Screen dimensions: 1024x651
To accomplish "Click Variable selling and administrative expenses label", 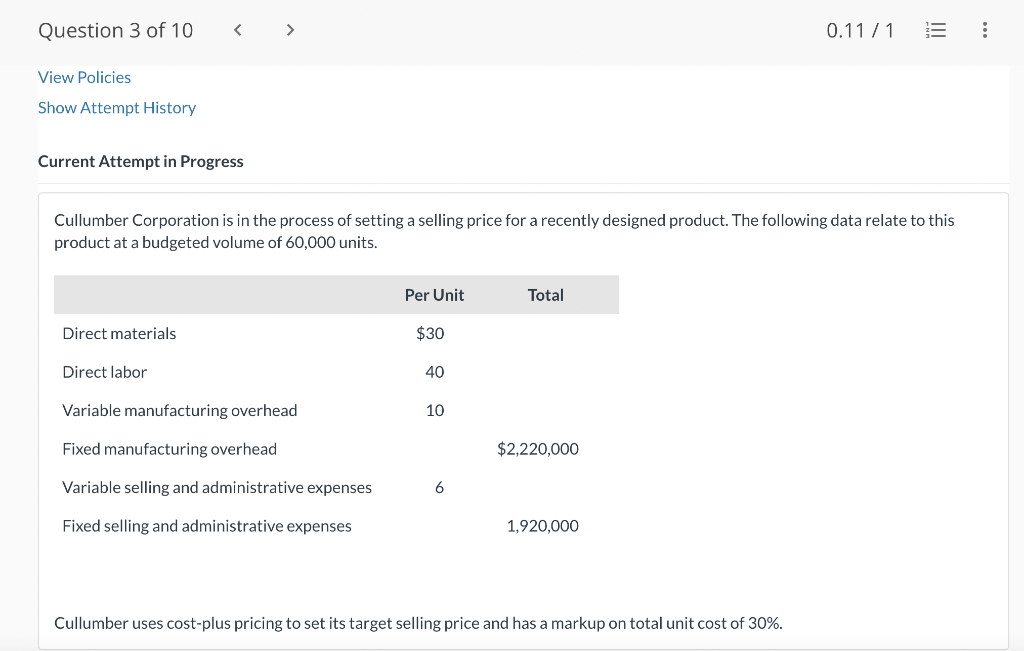I will [x=217, y=487].
